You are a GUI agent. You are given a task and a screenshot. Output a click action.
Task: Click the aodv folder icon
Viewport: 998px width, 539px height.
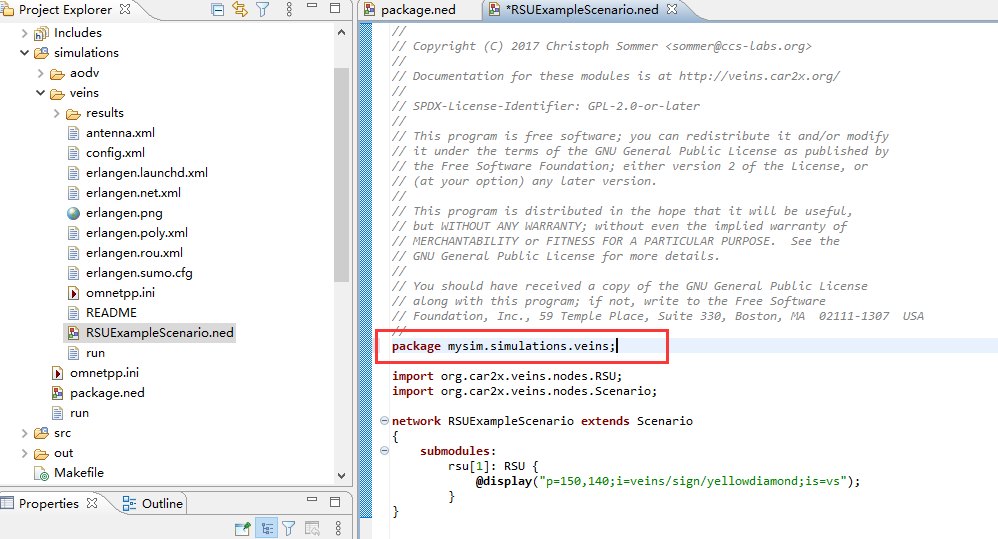[x=57, y=73]
